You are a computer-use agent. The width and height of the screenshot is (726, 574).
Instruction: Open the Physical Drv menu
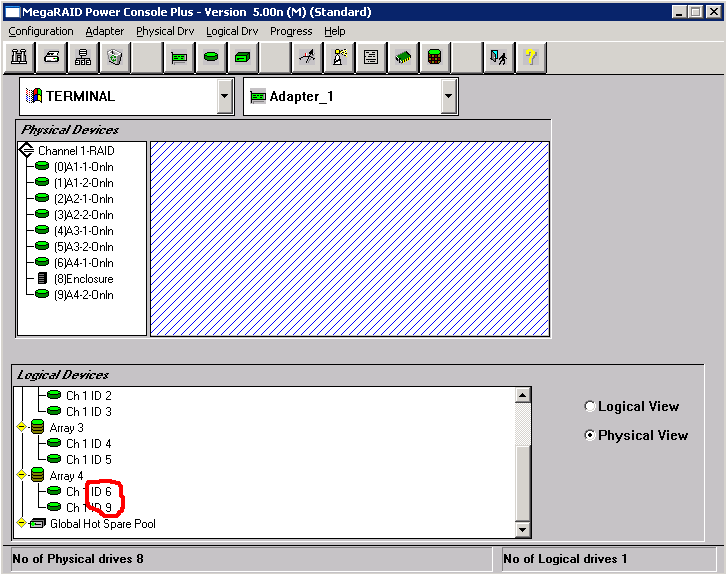click(x=165, y=31)
